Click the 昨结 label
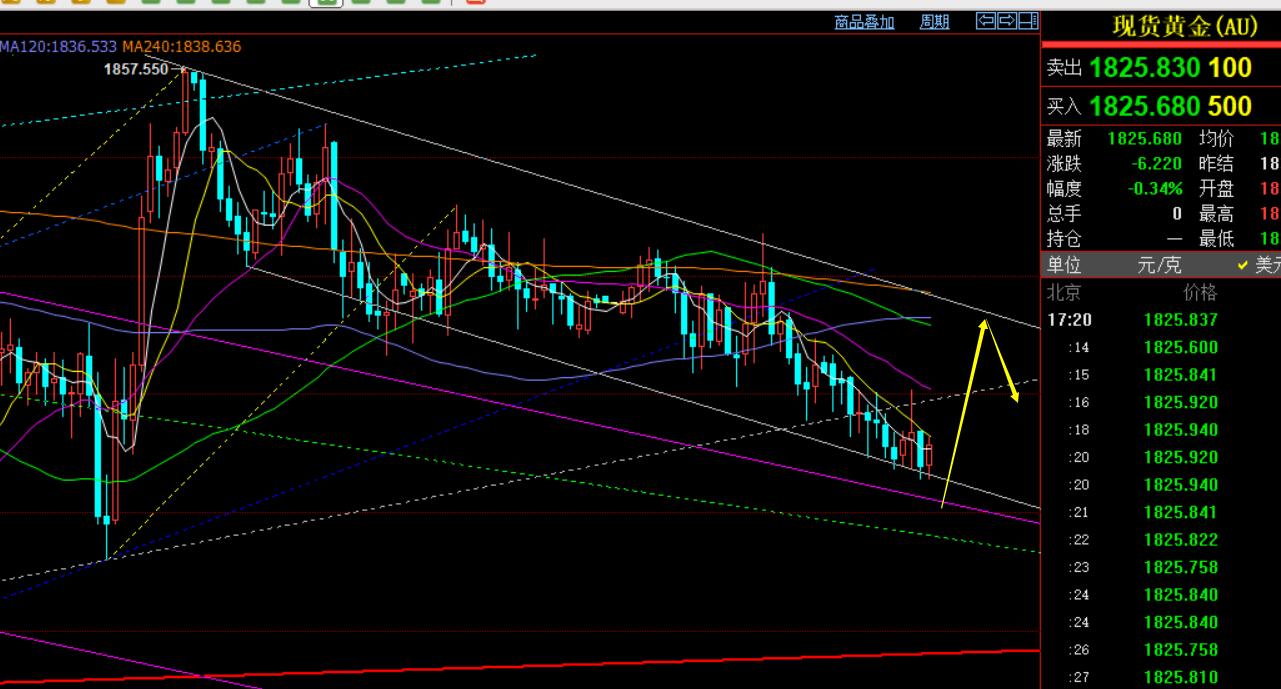 [x=1216, y=163]
